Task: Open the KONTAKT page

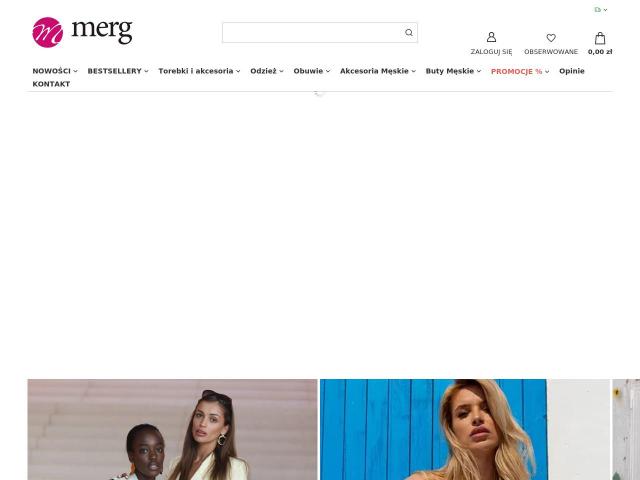Action: [51, 84]
